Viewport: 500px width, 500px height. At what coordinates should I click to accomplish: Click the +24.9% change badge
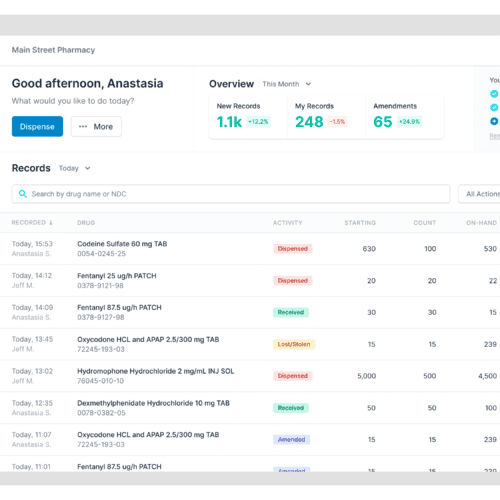pyautogui.click(x=410, y=122)
